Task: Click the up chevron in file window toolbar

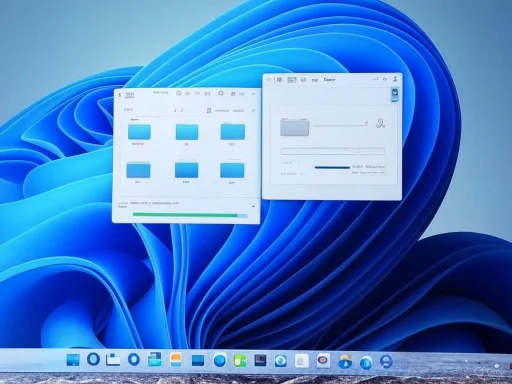Action: [253, 110]
